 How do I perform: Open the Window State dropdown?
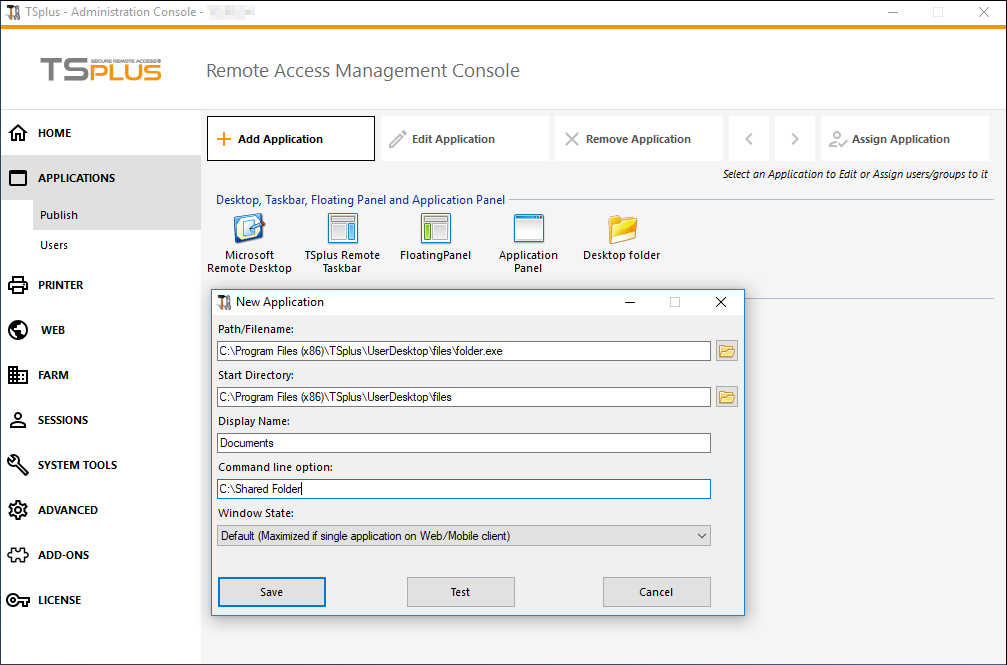[463, 535]
